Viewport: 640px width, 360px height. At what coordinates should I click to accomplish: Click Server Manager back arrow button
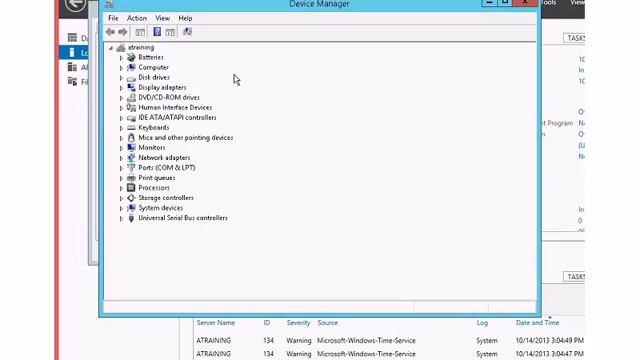(x=76, y=5)
